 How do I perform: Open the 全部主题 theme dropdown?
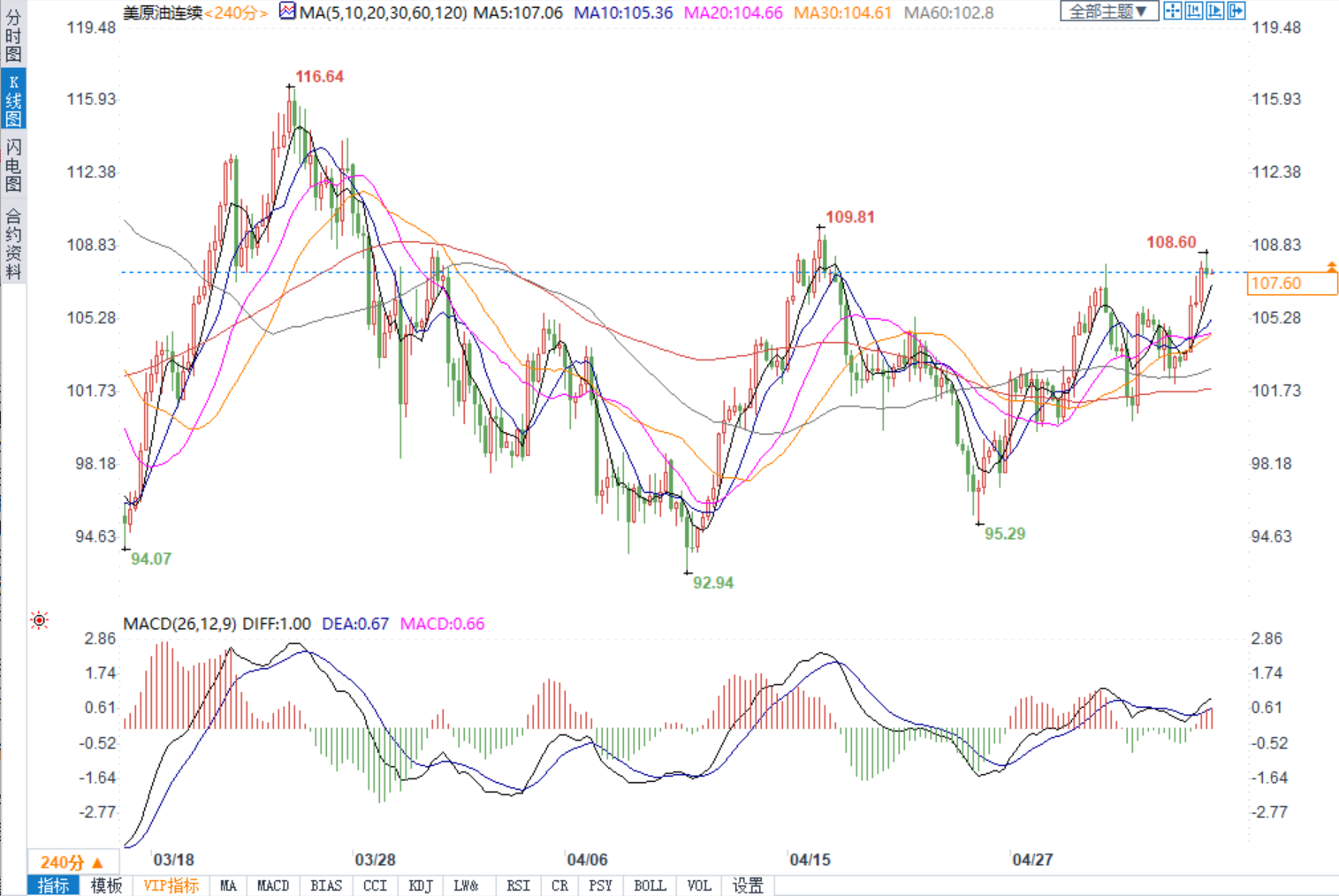click(1108, 11)
